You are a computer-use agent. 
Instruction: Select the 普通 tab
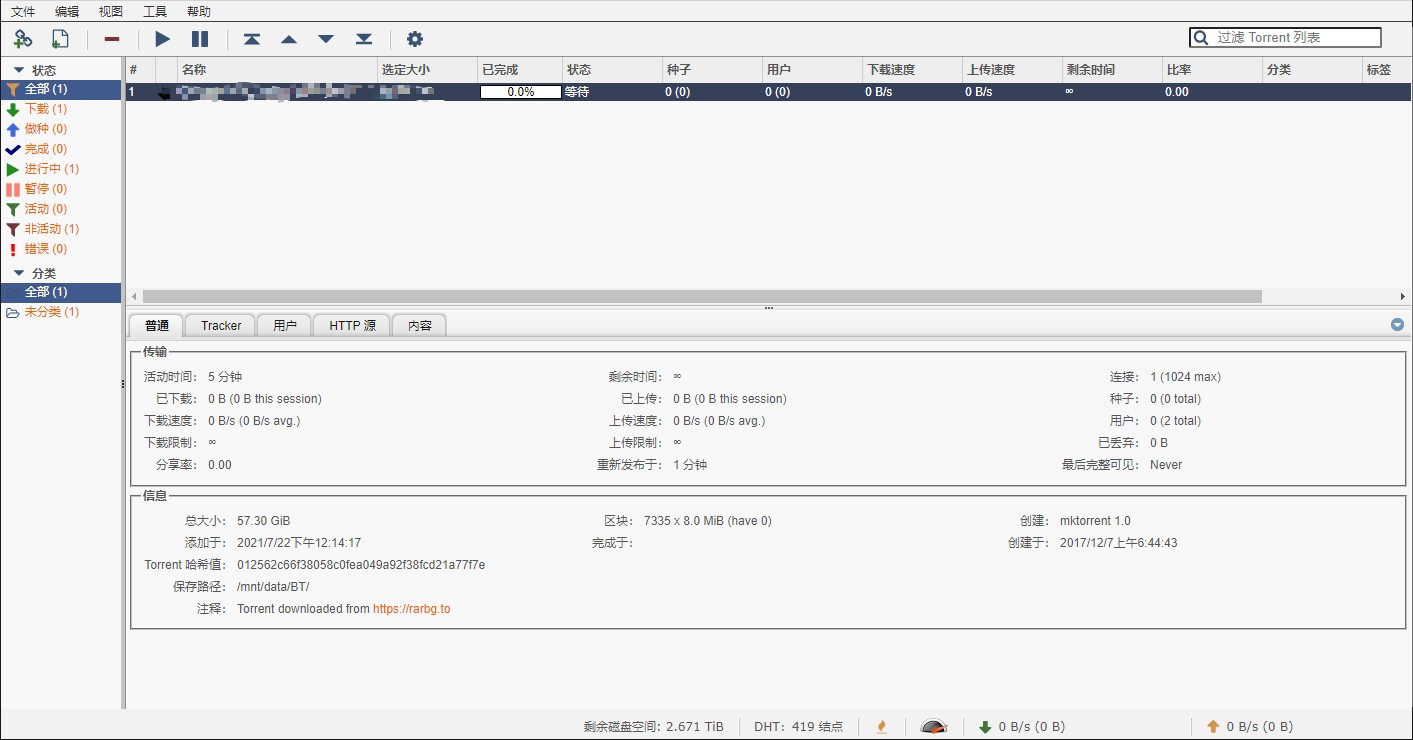tap(157, 325)
